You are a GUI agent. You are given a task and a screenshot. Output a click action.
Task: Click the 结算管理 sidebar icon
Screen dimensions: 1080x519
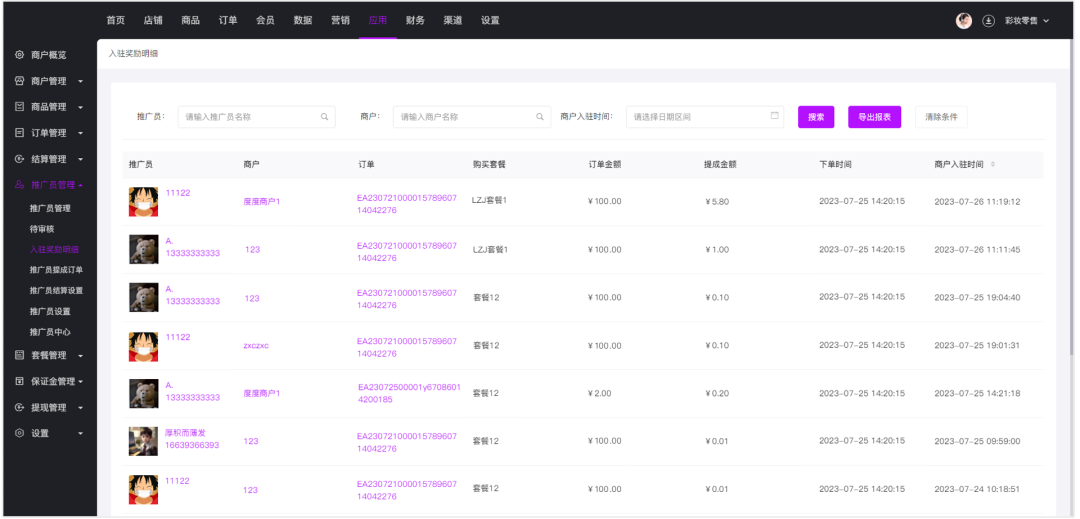pos(19,159)
